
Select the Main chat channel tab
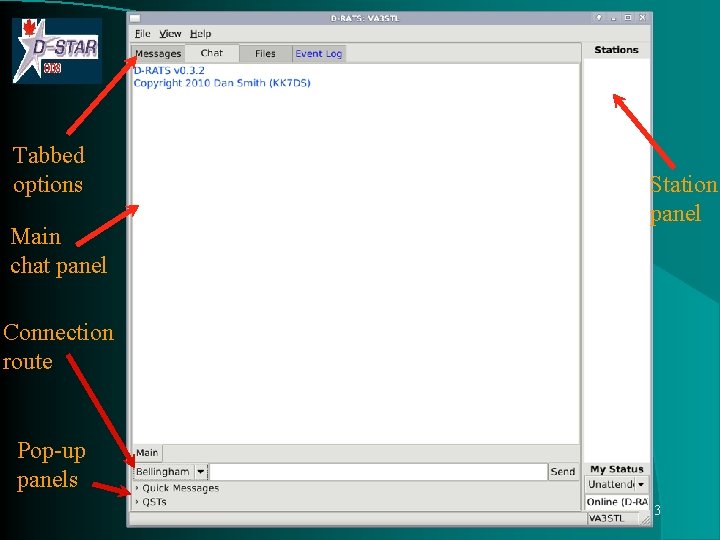(147, 453)
